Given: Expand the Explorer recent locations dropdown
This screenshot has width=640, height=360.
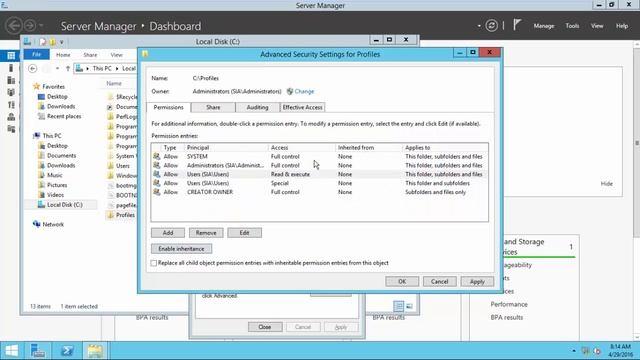Looking at the screenshot, I should click(57, 69).
